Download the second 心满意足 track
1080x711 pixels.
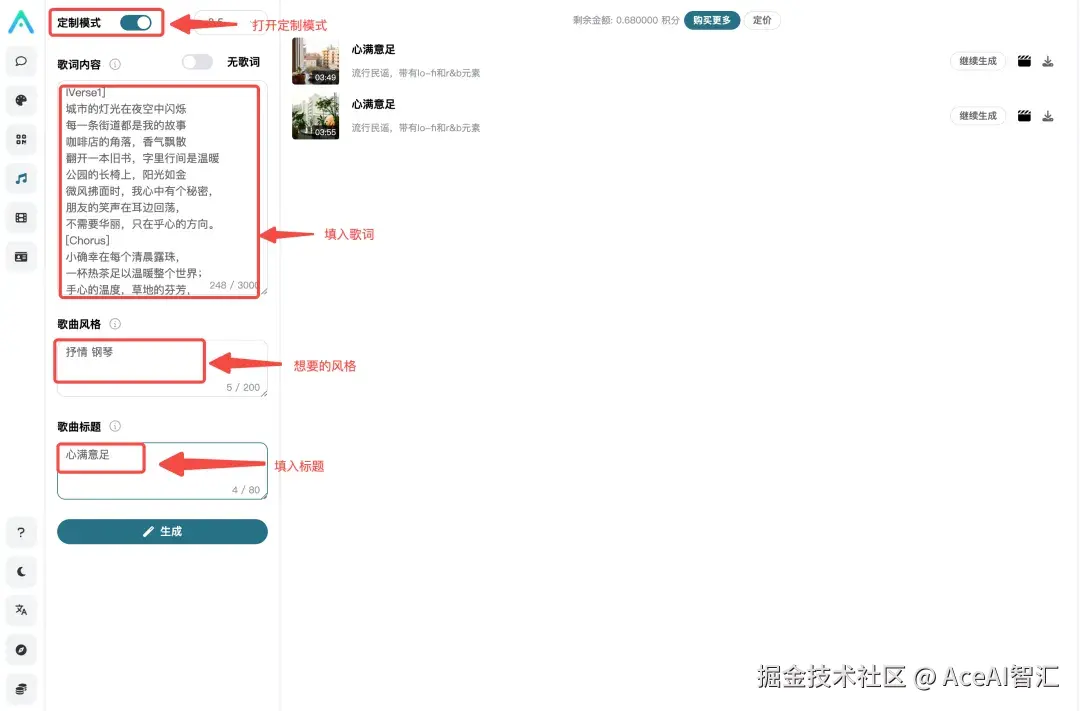point(1047,115)
